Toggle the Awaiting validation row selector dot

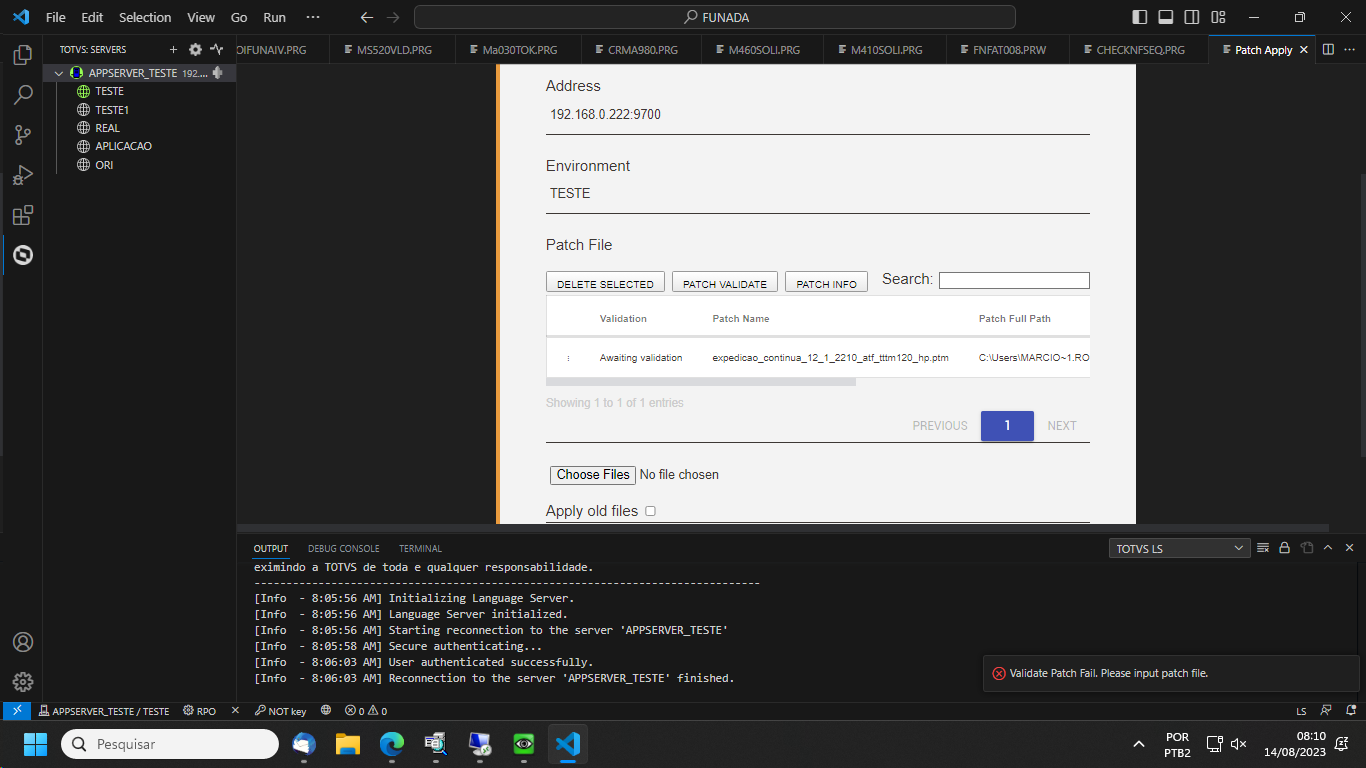point(569,357)
